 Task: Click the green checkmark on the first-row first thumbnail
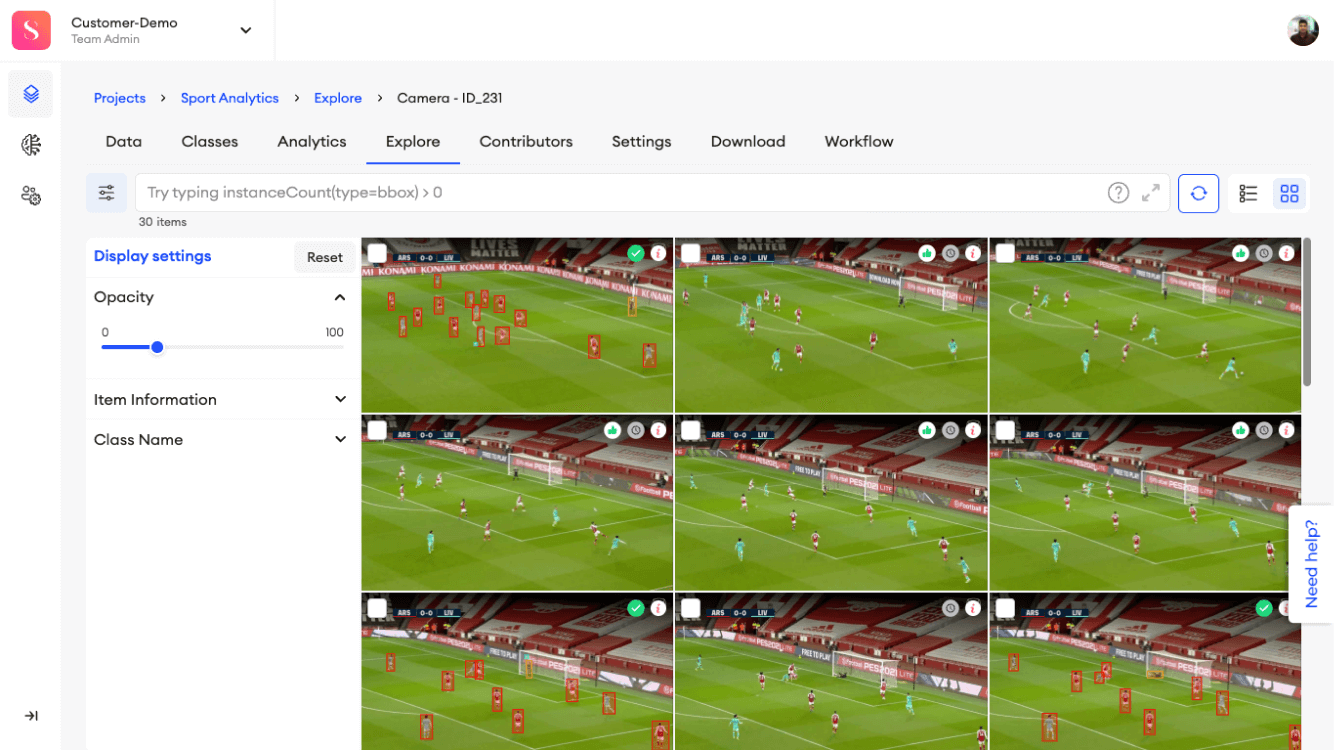coord(636,254)
